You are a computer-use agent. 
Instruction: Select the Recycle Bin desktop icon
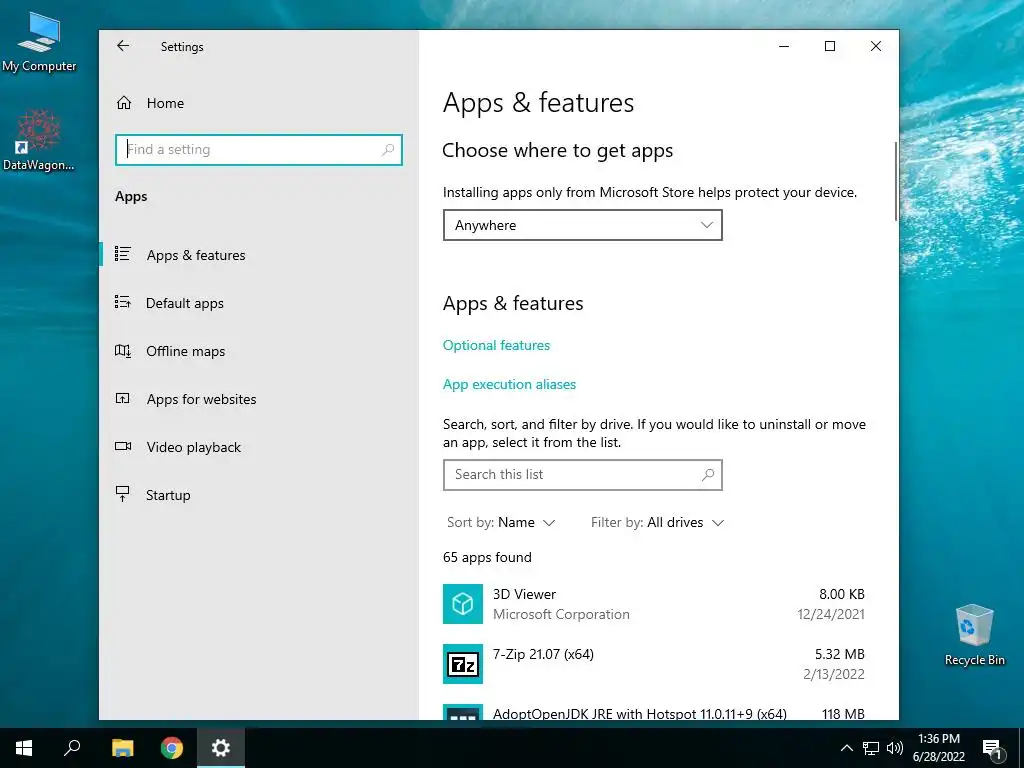[974, 635]
